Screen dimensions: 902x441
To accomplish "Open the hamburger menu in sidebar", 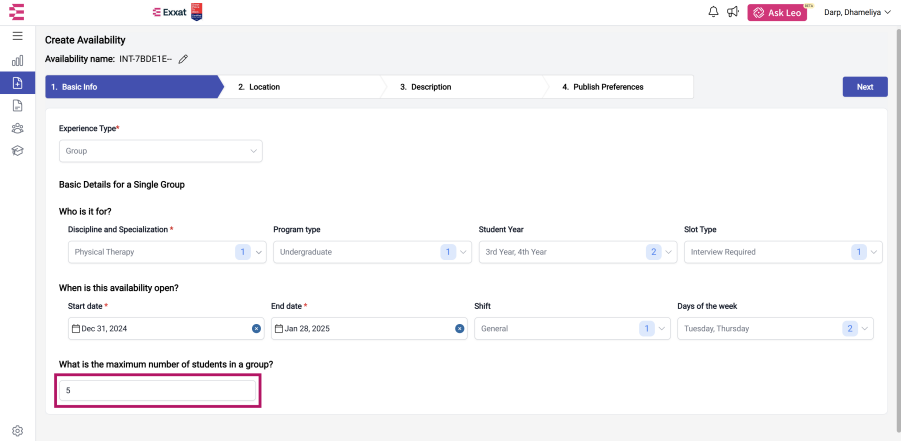I will point(17,36).
